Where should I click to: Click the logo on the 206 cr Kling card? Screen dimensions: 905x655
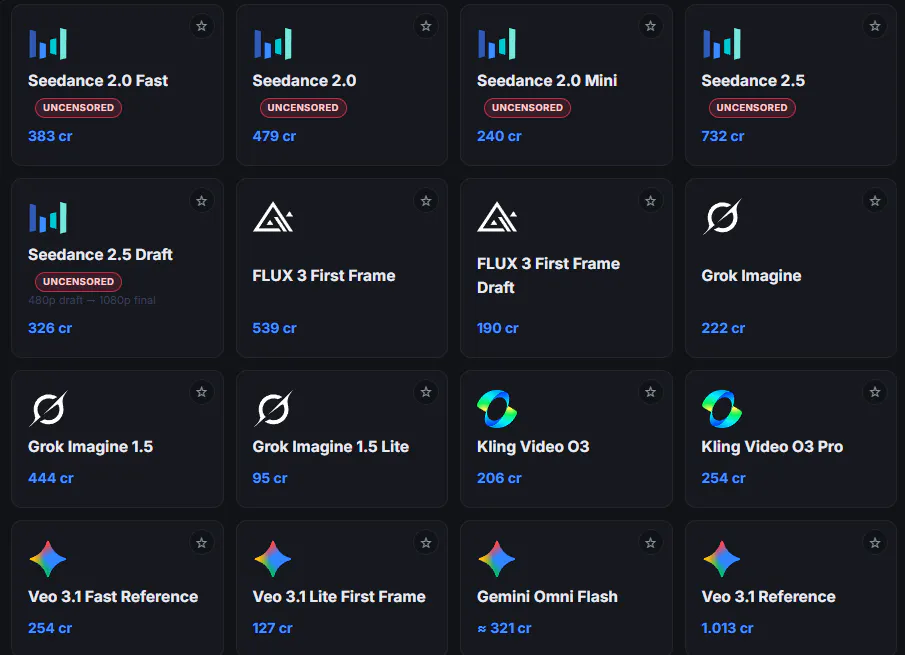(x=497, y=409)
